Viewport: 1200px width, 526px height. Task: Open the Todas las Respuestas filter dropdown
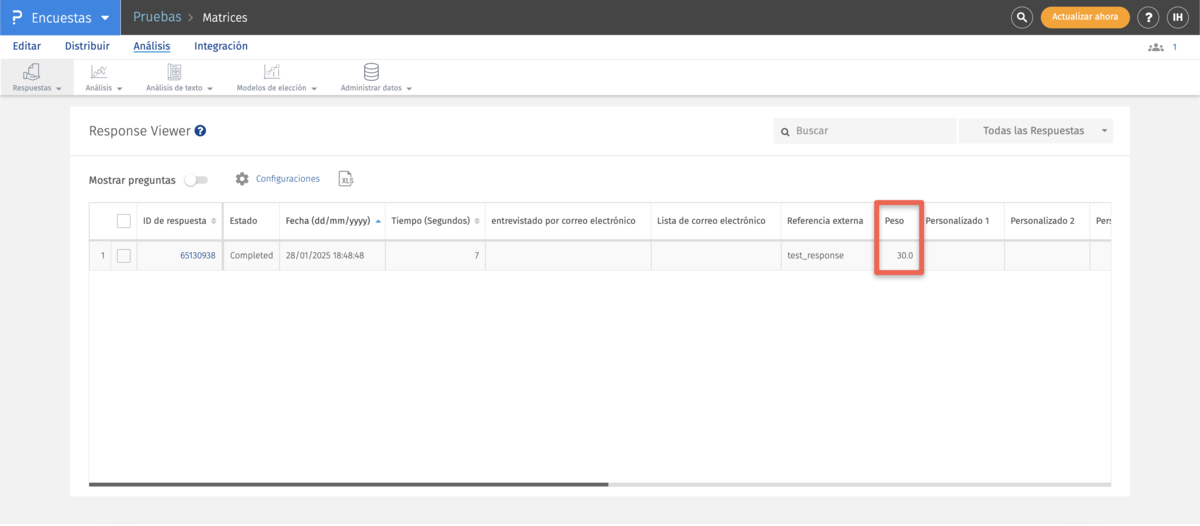[1035, 131]
